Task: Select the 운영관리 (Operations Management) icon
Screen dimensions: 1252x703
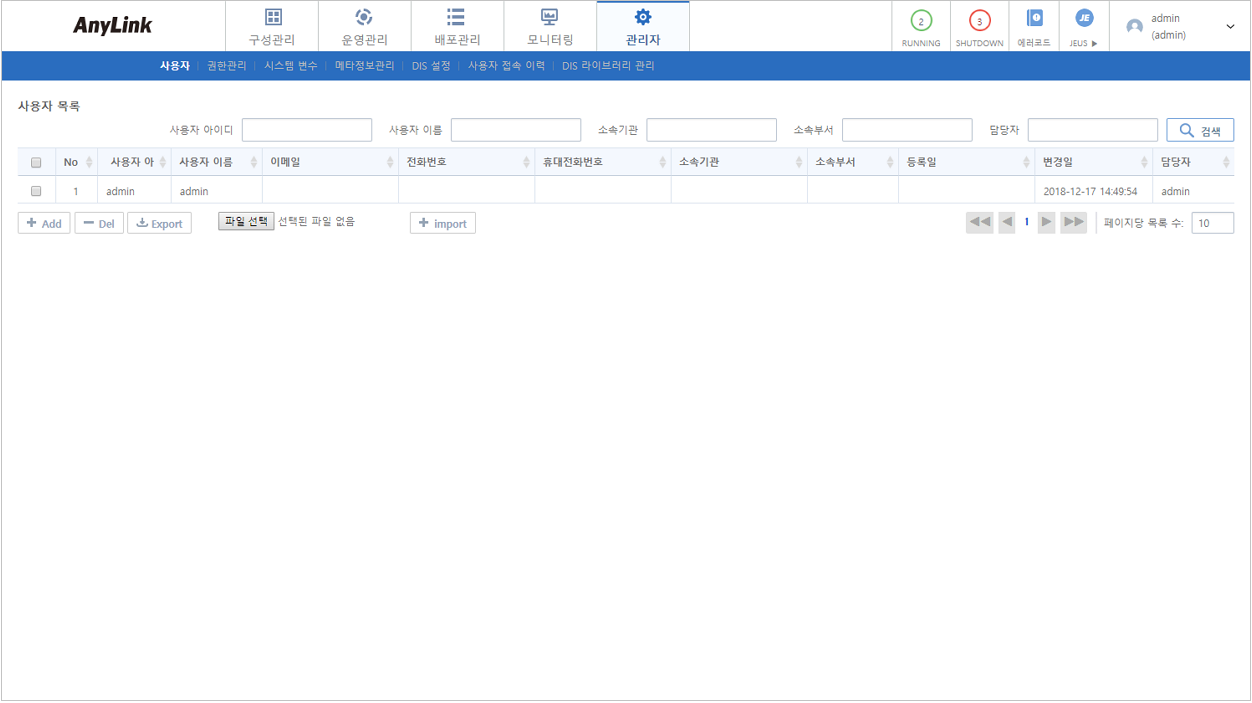Action: [x=365, y=25]
